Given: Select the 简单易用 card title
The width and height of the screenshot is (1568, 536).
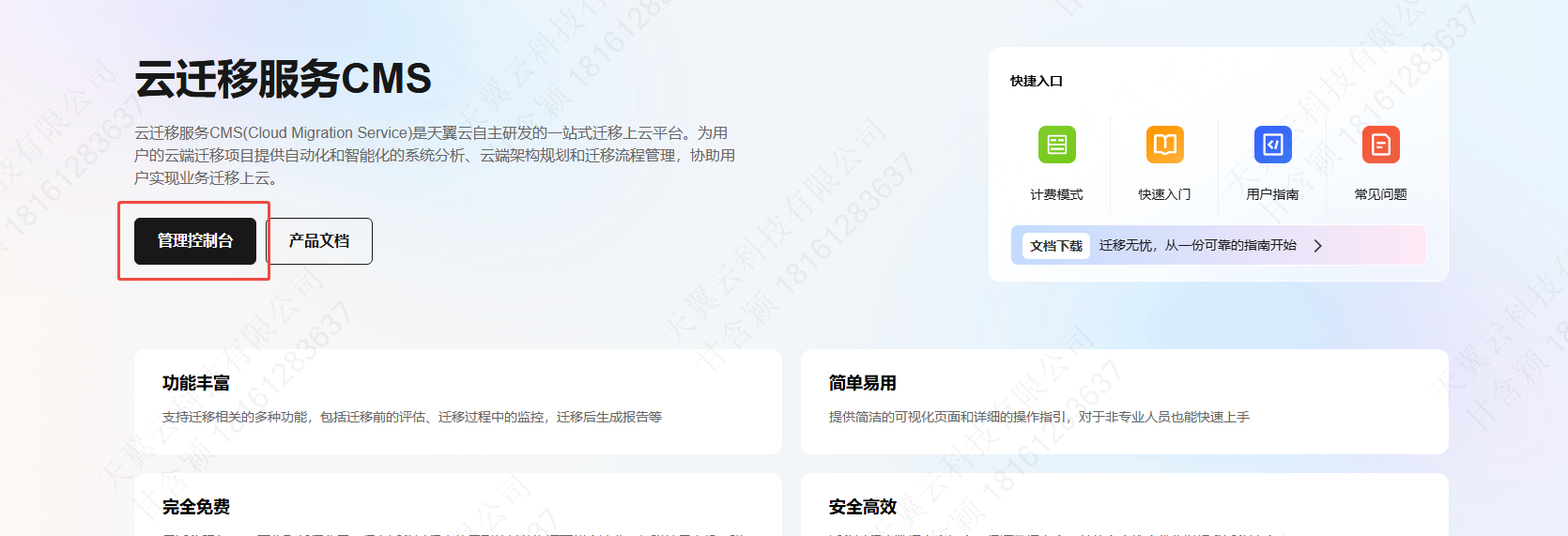Looking at the screenshot, I should tap(863, 383).
